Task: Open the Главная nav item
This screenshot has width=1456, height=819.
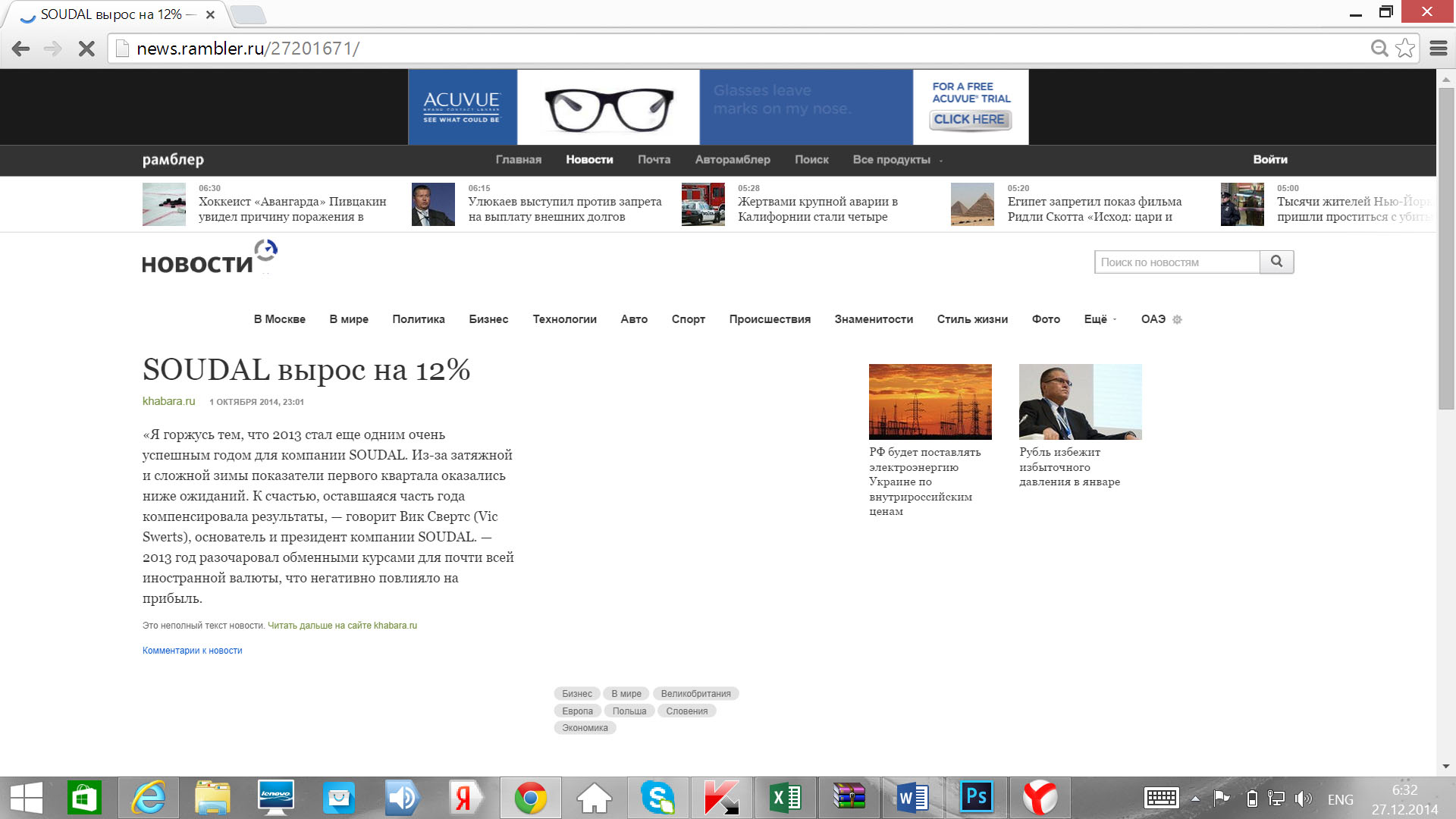Action: pos(519,160)
